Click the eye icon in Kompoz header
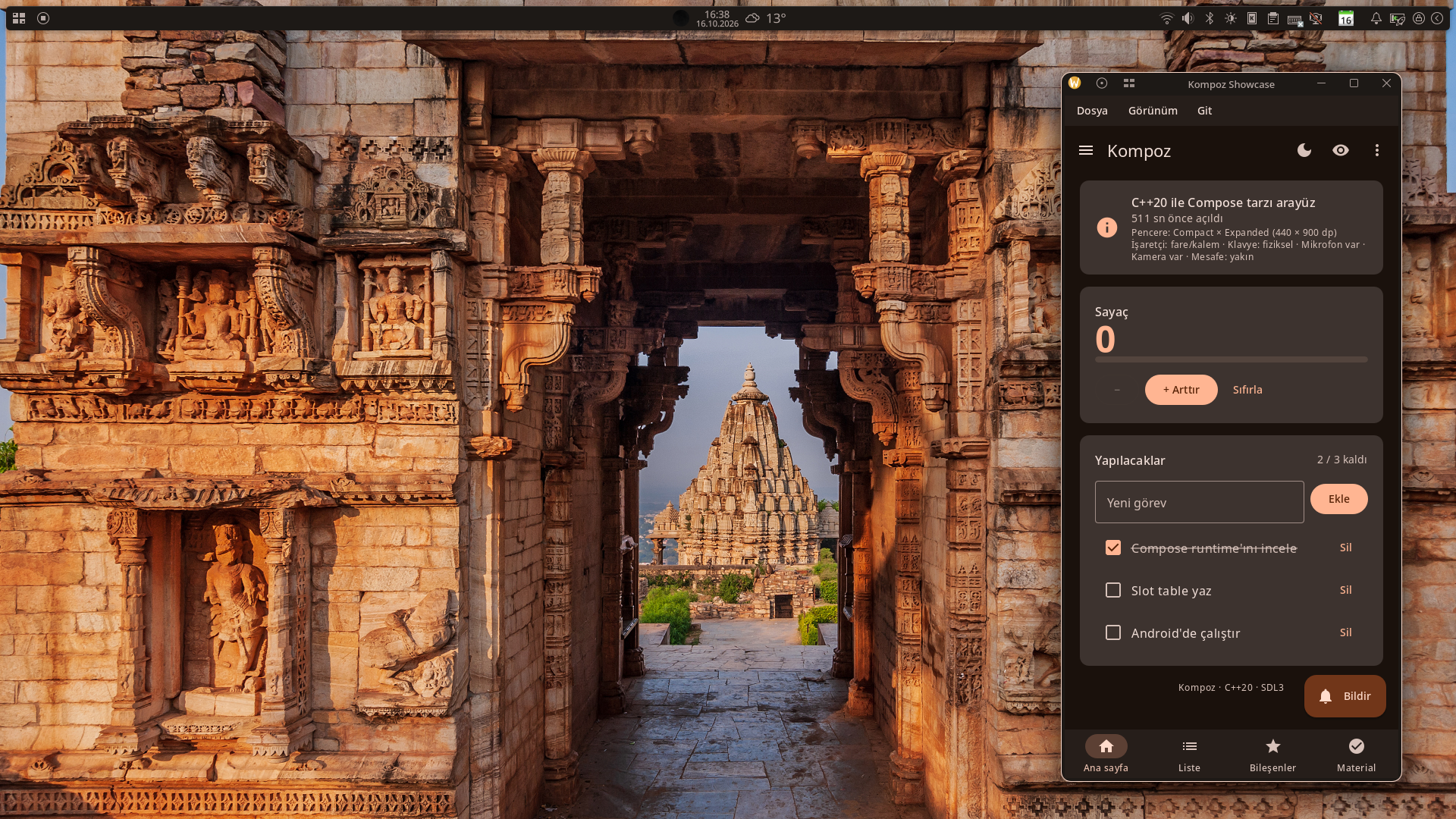This screenshot has width=1456, height=819. tap(1341, 150)
